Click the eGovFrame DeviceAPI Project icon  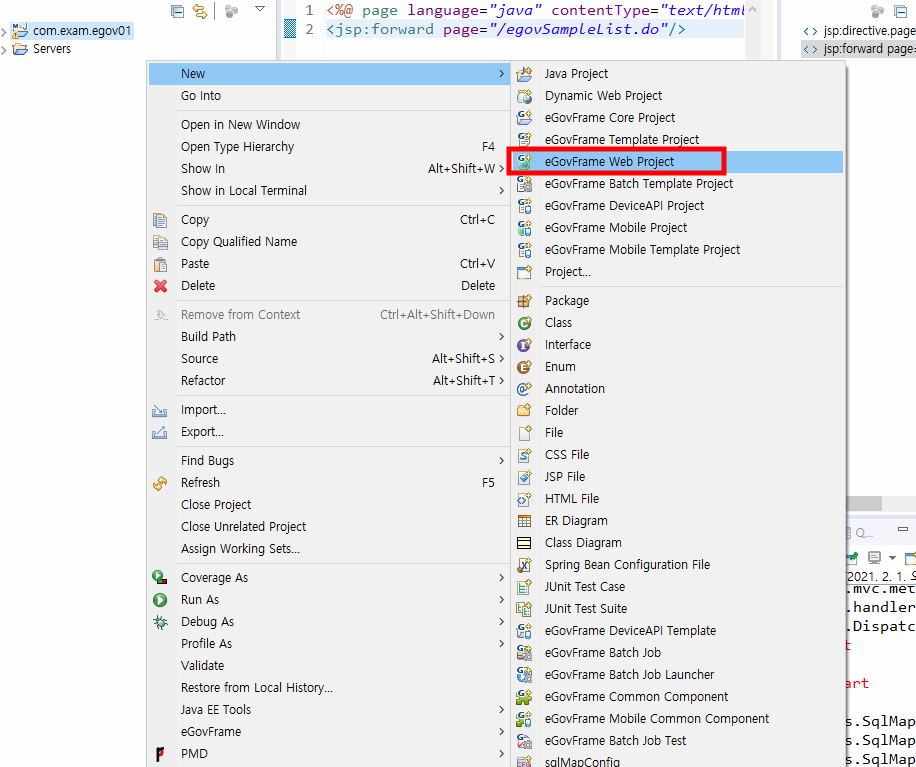[x=525, y=206]
